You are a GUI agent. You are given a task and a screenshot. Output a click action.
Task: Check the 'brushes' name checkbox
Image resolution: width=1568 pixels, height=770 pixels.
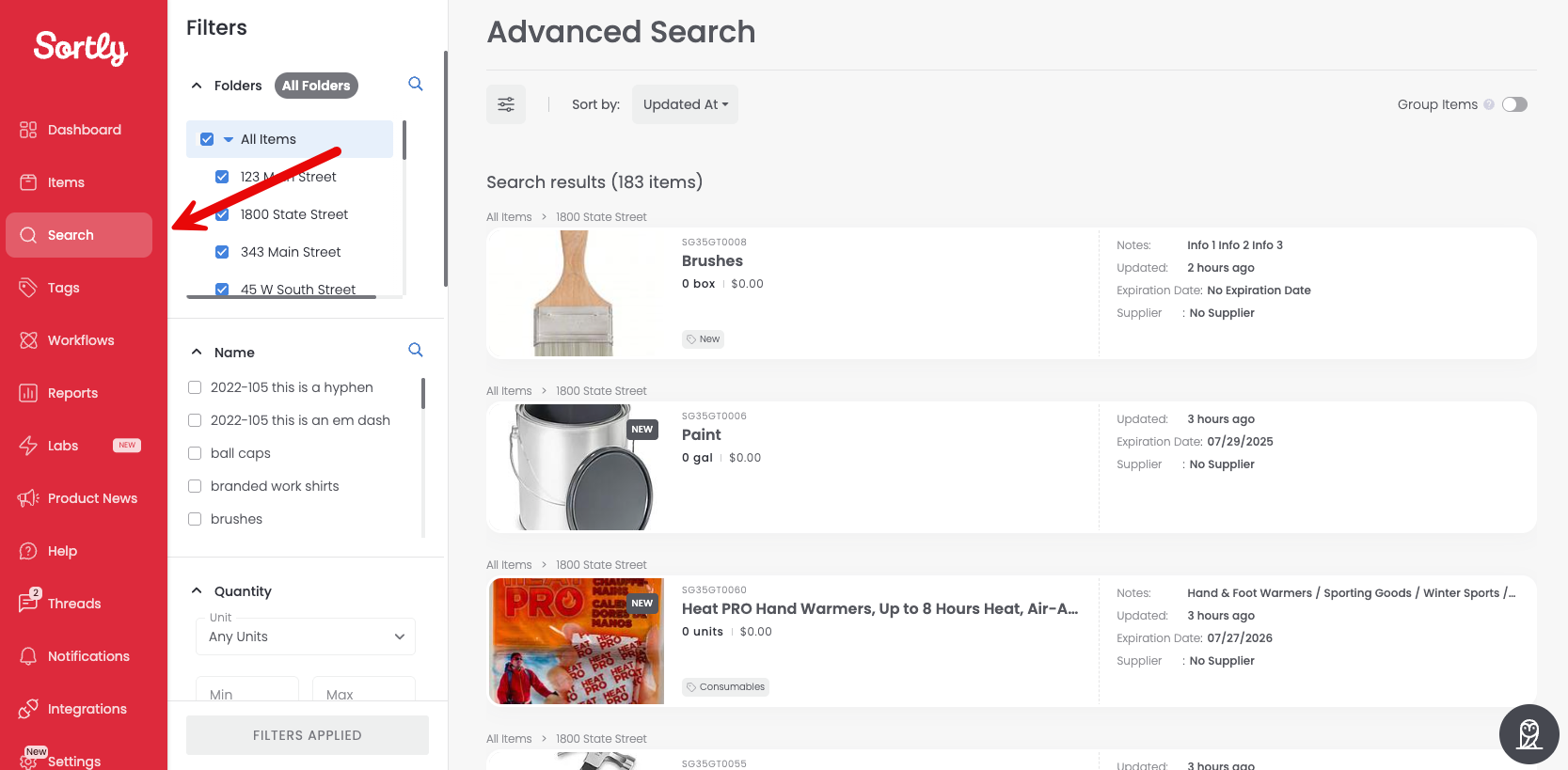[195, 519]
